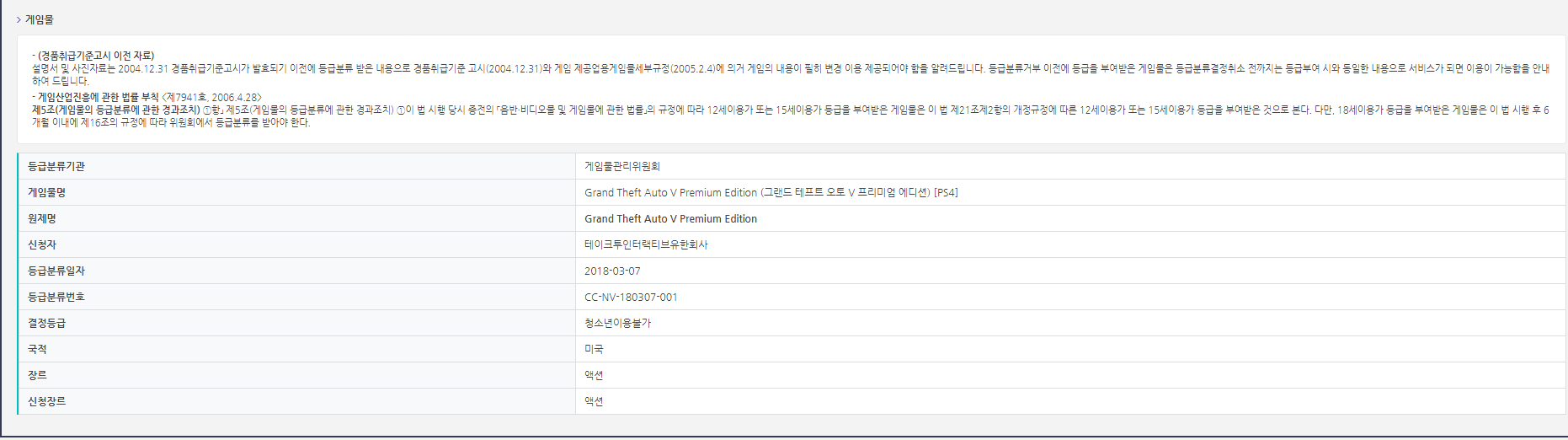
Task: Click the 등급분류기관 row label
Action: [56, 166]
